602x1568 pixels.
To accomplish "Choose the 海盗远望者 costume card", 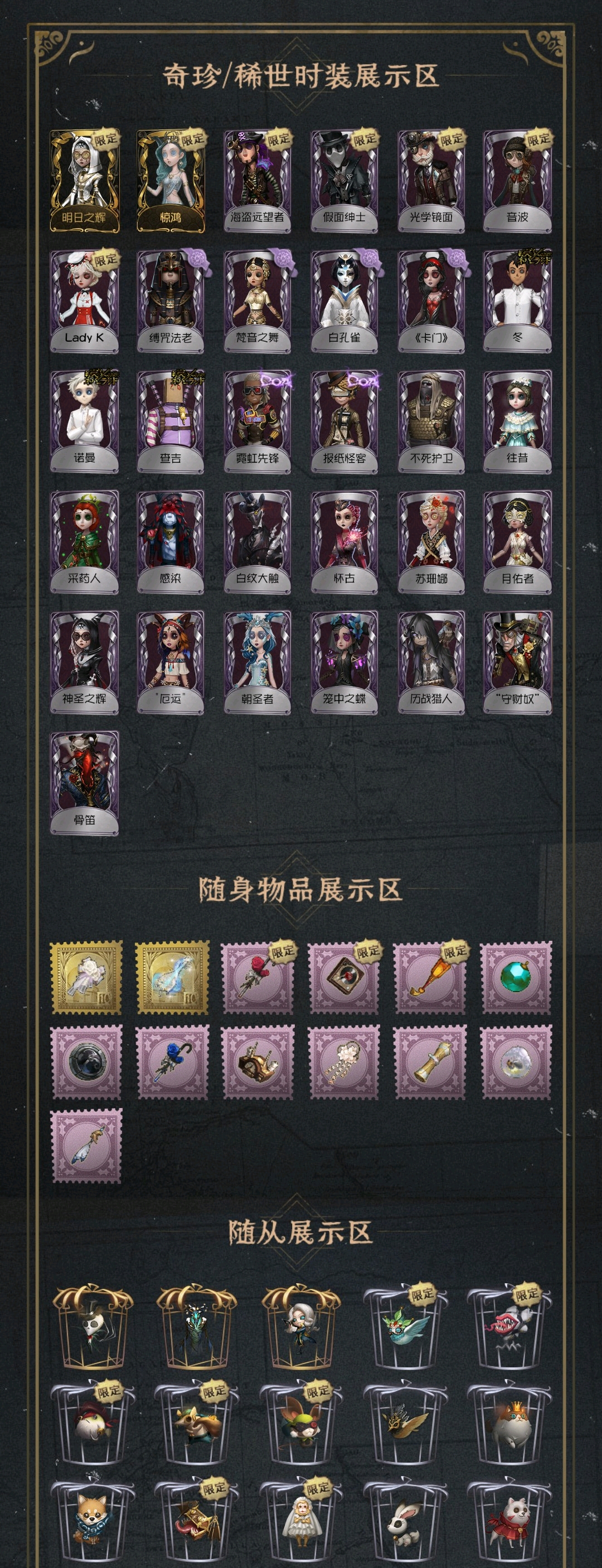I will pyautogui.click(x=258, y=181).
